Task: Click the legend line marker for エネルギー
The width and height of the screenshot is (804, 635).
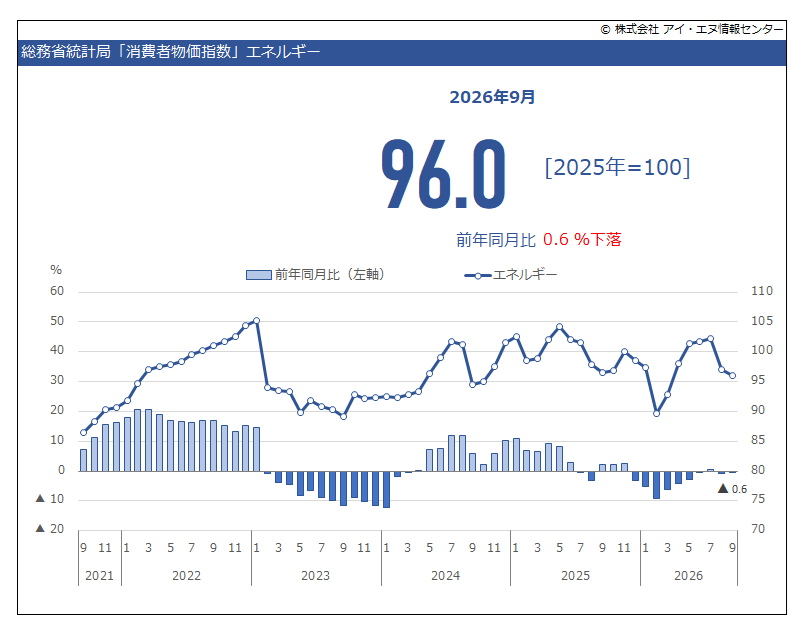Action: tap(477, 275)
